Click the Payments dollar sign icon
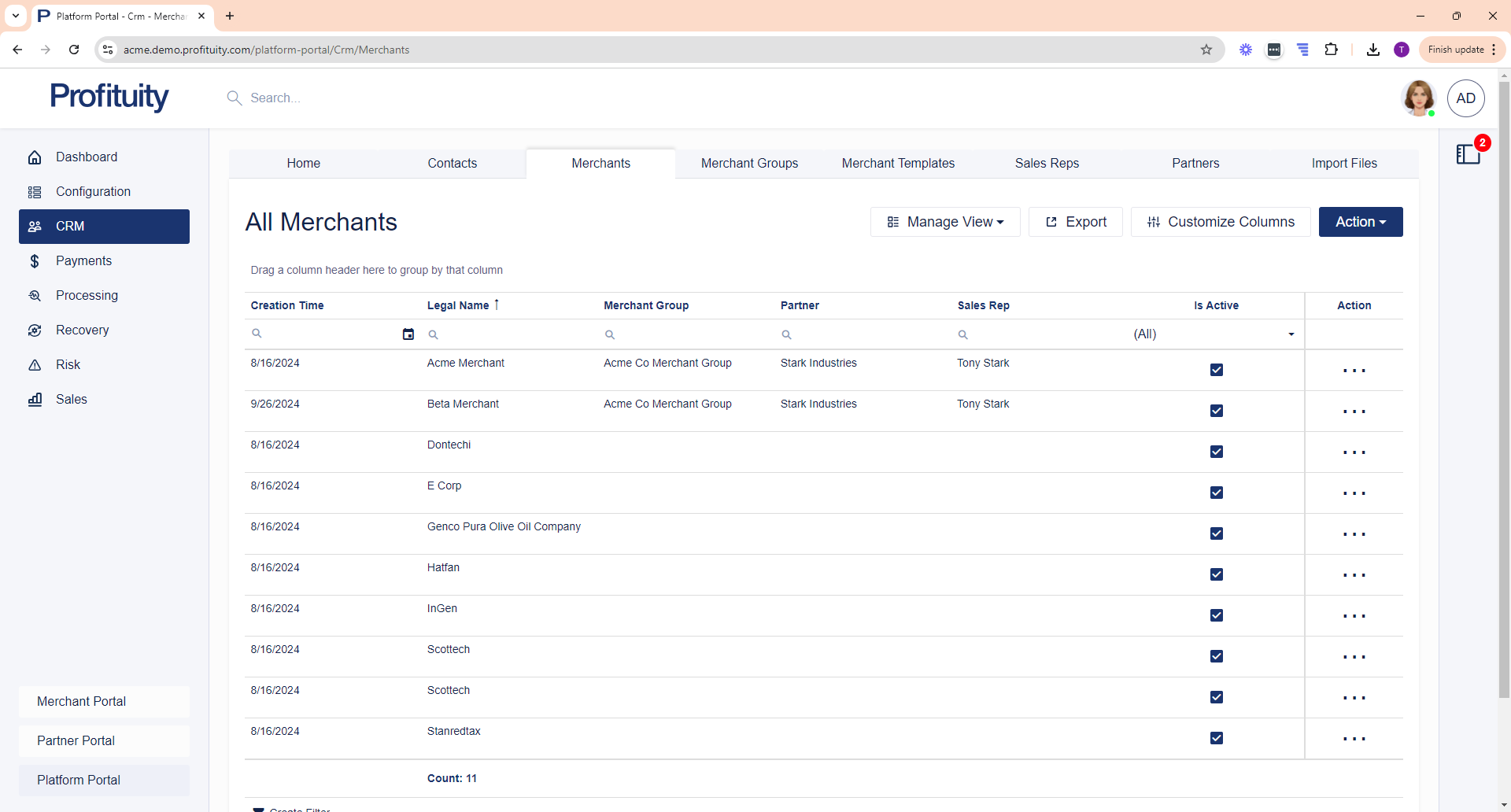Image resolution: width=1511 pixels, height=812 pixels. [35, 261]
